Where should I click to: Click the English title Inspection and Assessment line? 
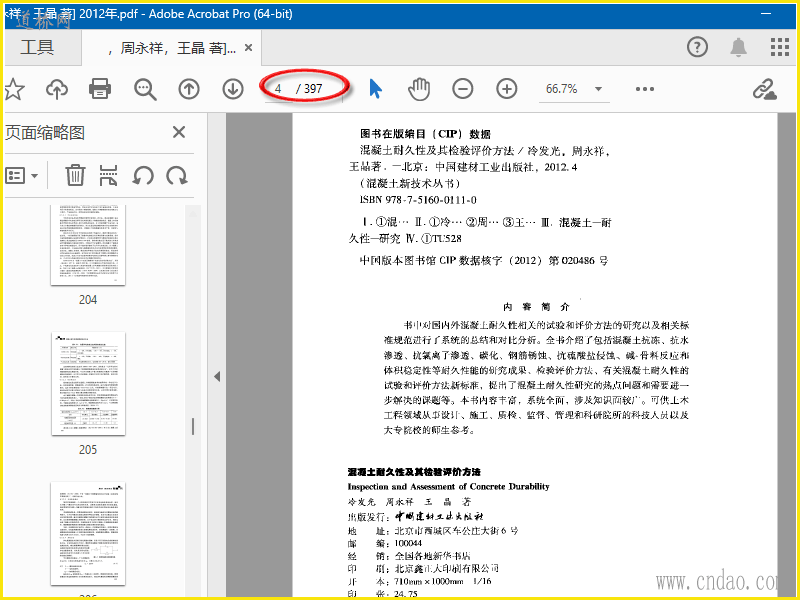(x=448, y=486)
